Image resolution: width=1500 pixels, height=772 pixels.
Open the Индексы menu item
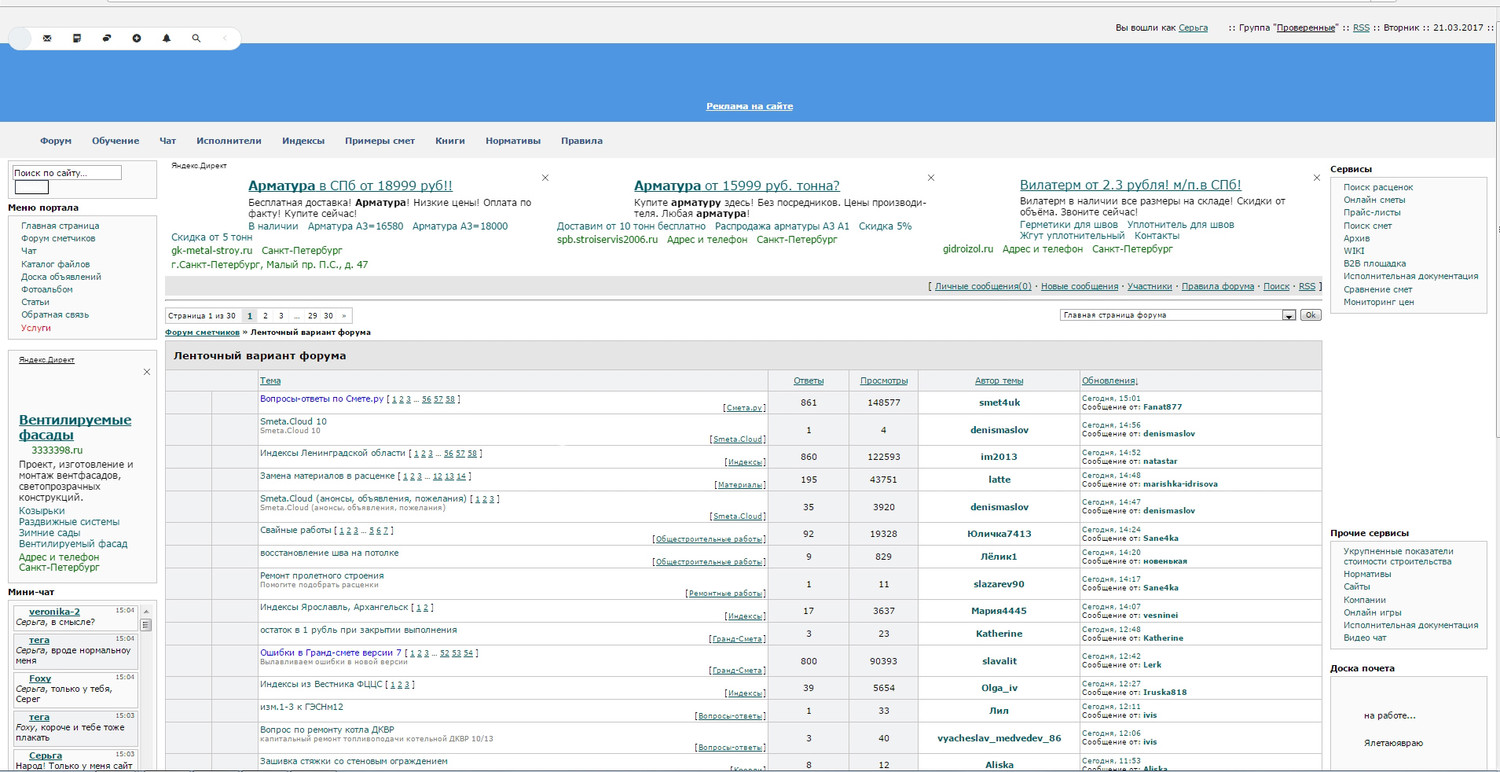pos(303,141)
